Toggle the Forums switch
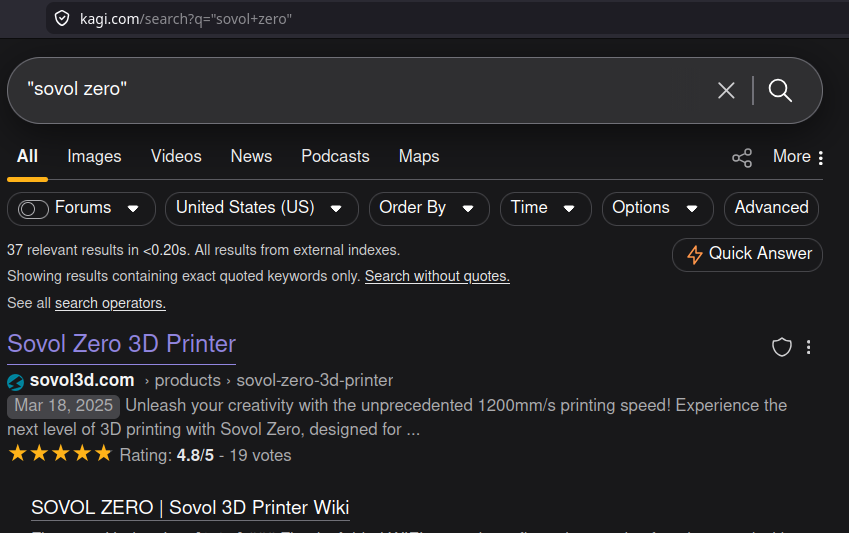Viewport: 849px width, 533px height. 33,209
